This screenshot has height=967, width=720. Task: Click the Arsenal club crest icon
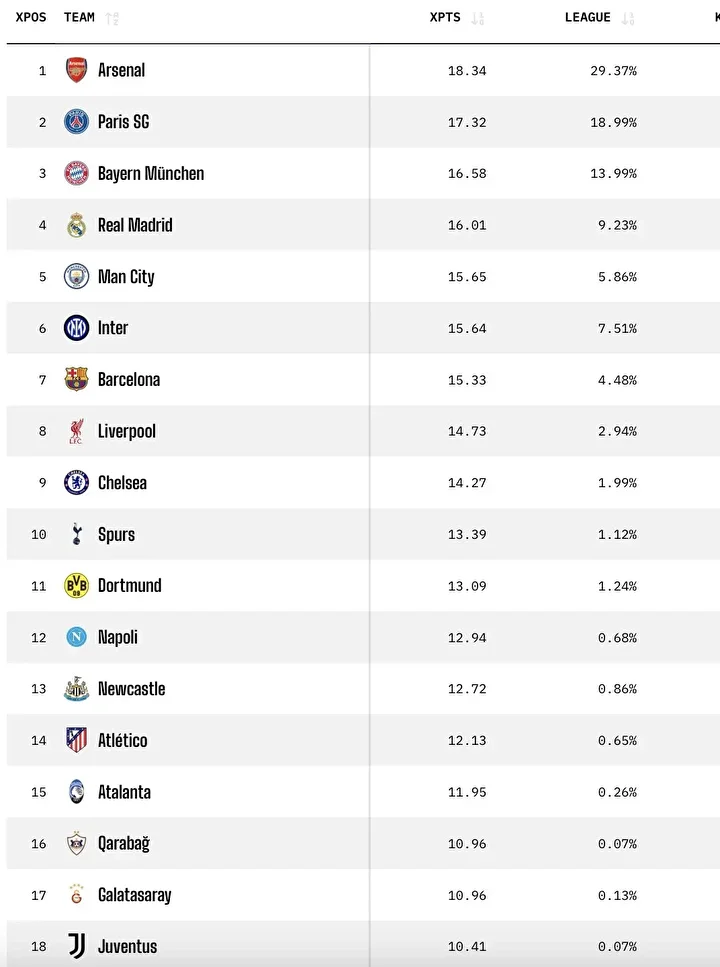(77, 70)
